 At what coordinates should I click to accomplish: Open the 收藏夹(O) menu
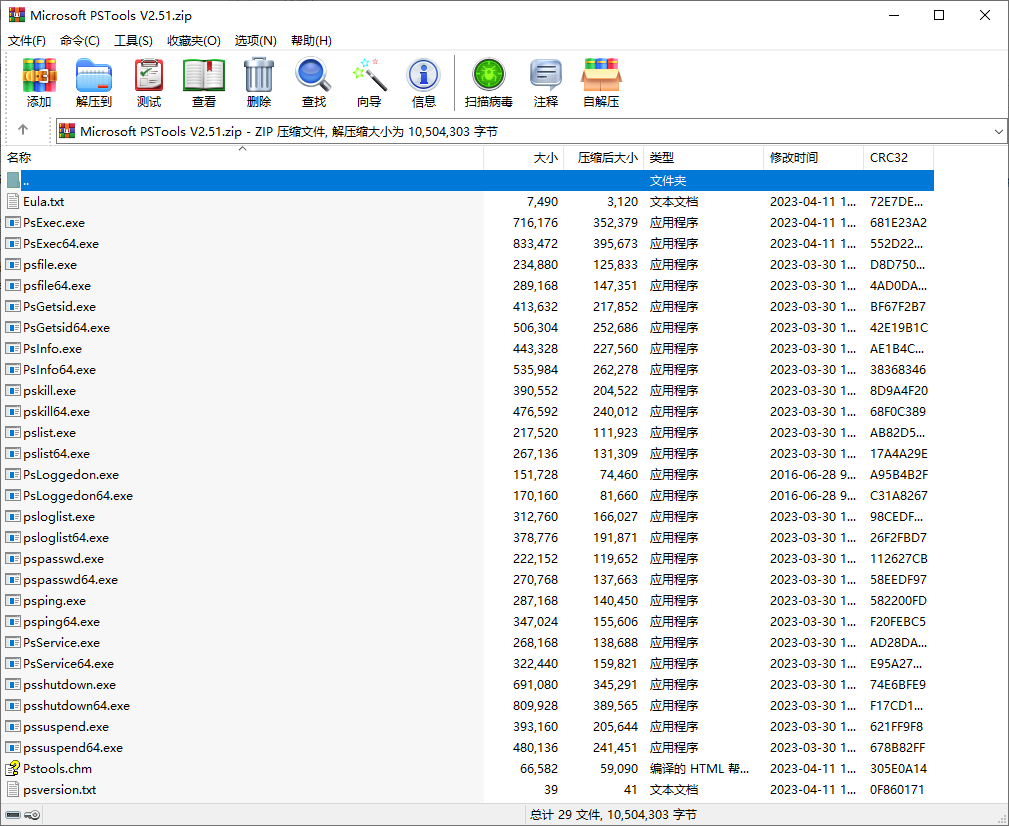pos(193,41)
